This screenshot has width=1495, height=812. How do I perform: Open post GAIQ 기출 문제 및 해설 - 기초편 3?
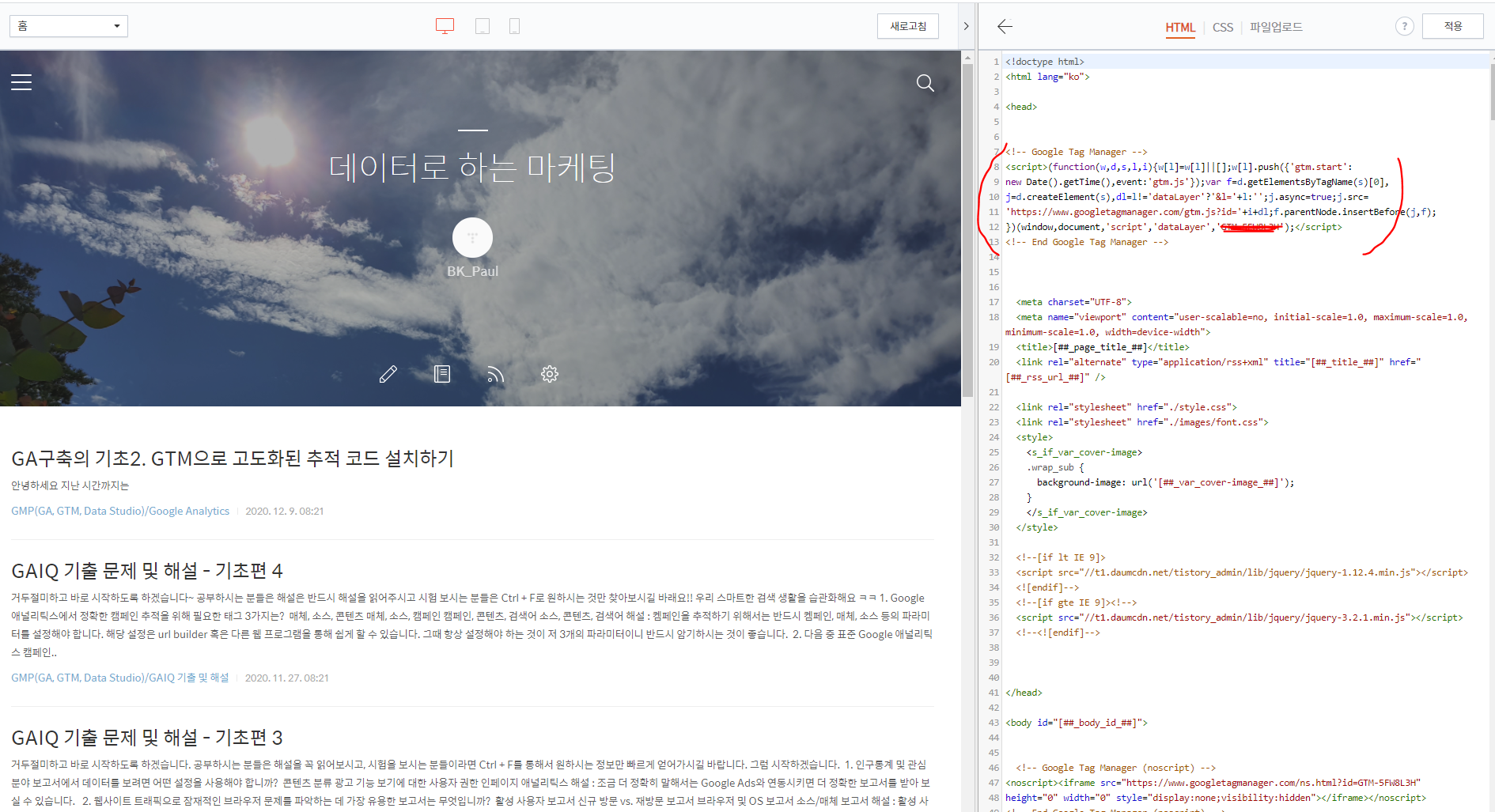[147, 738]
